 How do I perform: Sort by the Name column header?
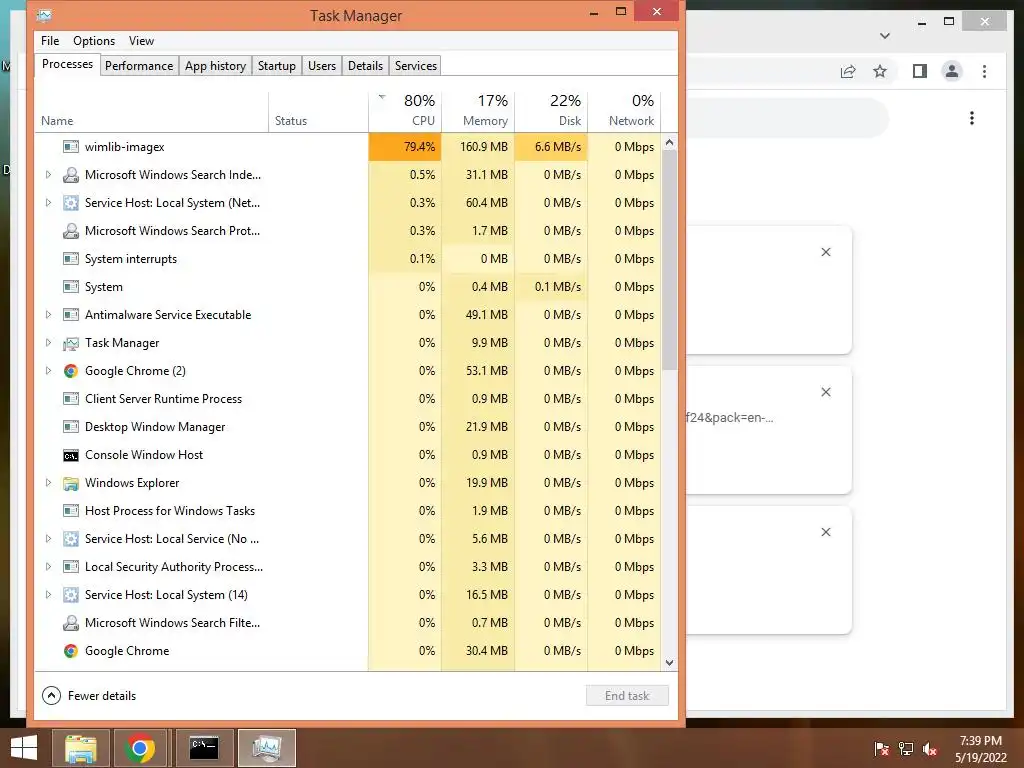pos(152,110)
